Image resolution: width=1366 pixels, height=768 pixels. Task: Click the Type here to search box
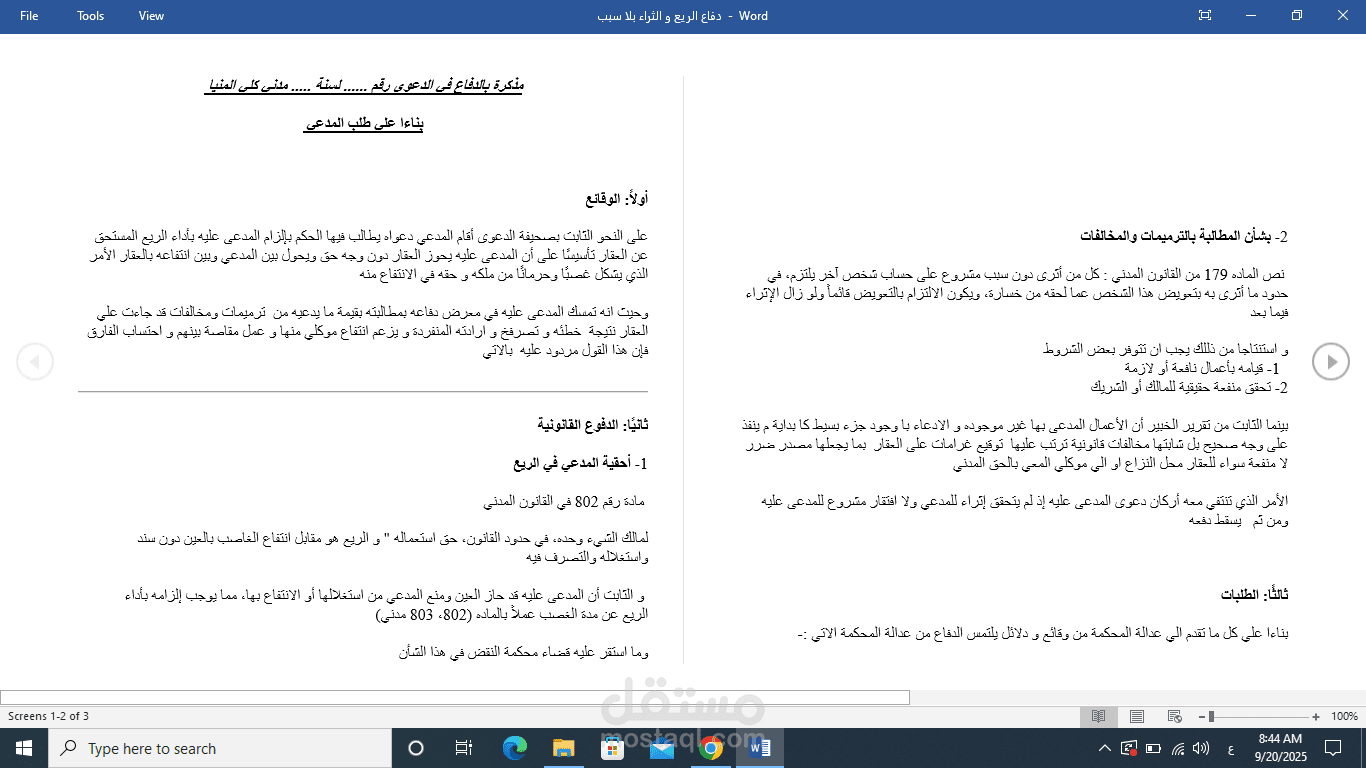point(220,748)
